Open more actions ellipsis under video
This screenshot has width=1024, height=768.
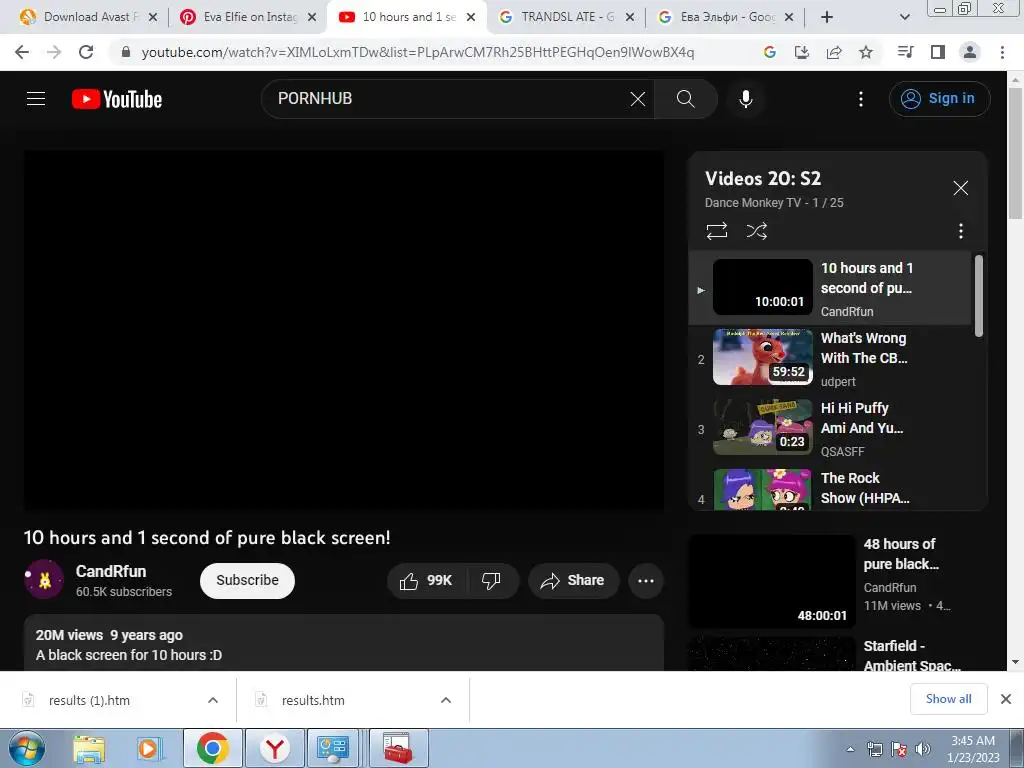pyautogui.click(x=646, y=581)
